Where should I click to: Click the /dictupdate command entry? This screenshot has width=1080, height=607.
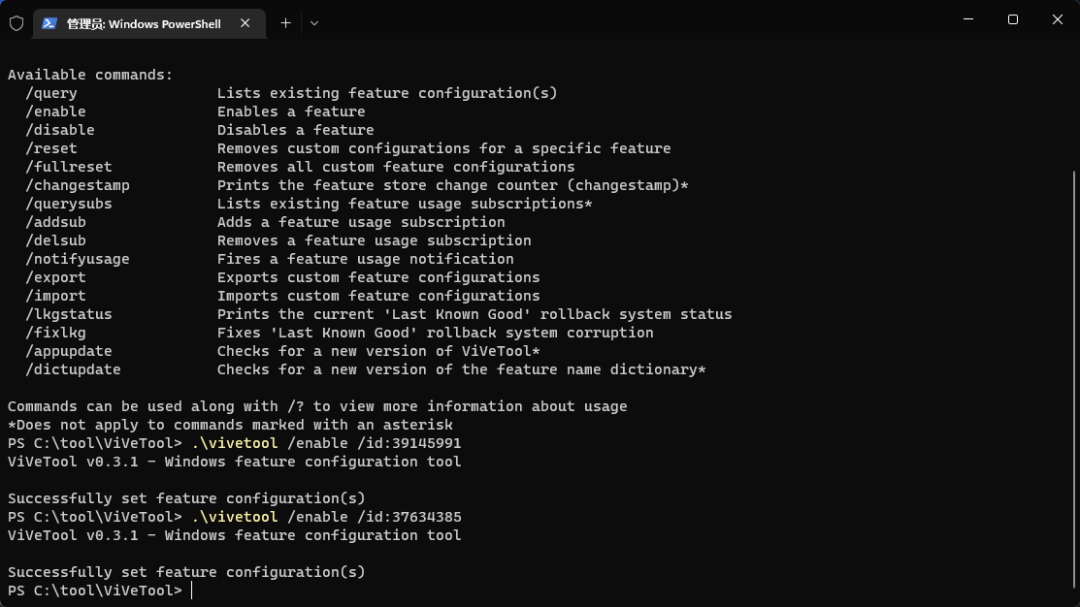[73, 369]
